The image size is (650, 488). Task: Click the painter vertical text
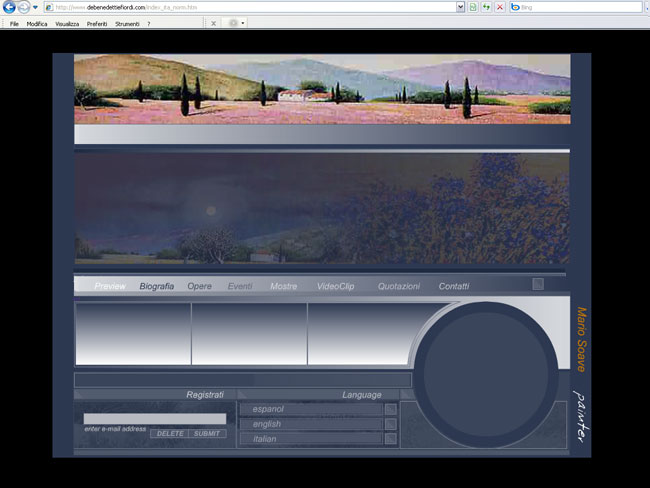[x=581, y=416]
